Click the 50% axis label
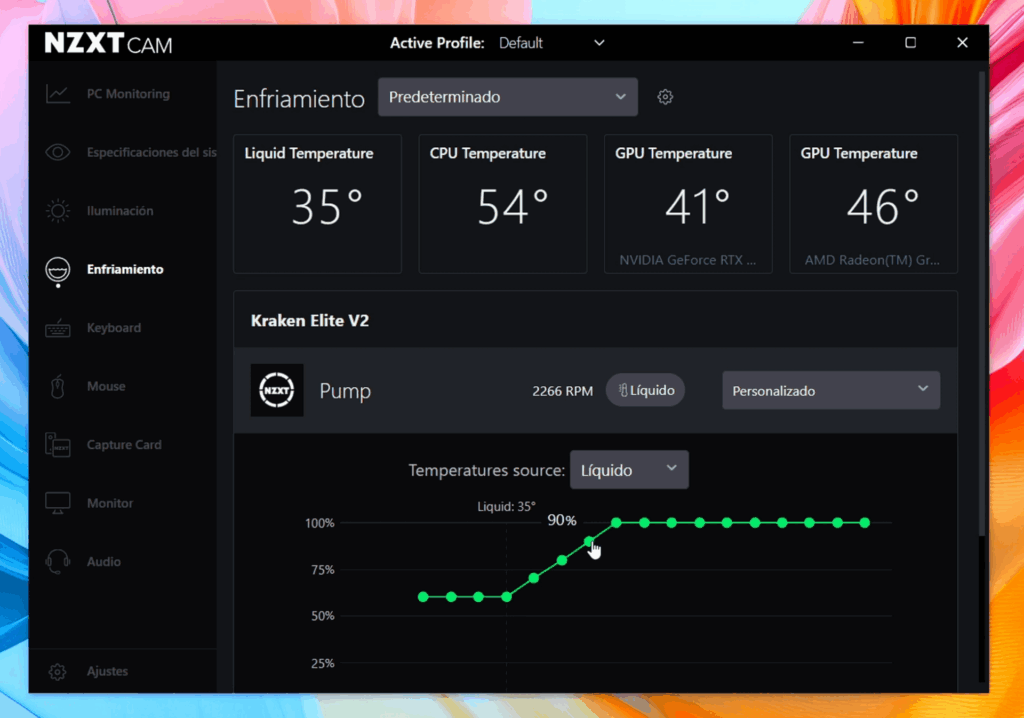Screen dimensions: 1024x718 click(x=323, y=616)
